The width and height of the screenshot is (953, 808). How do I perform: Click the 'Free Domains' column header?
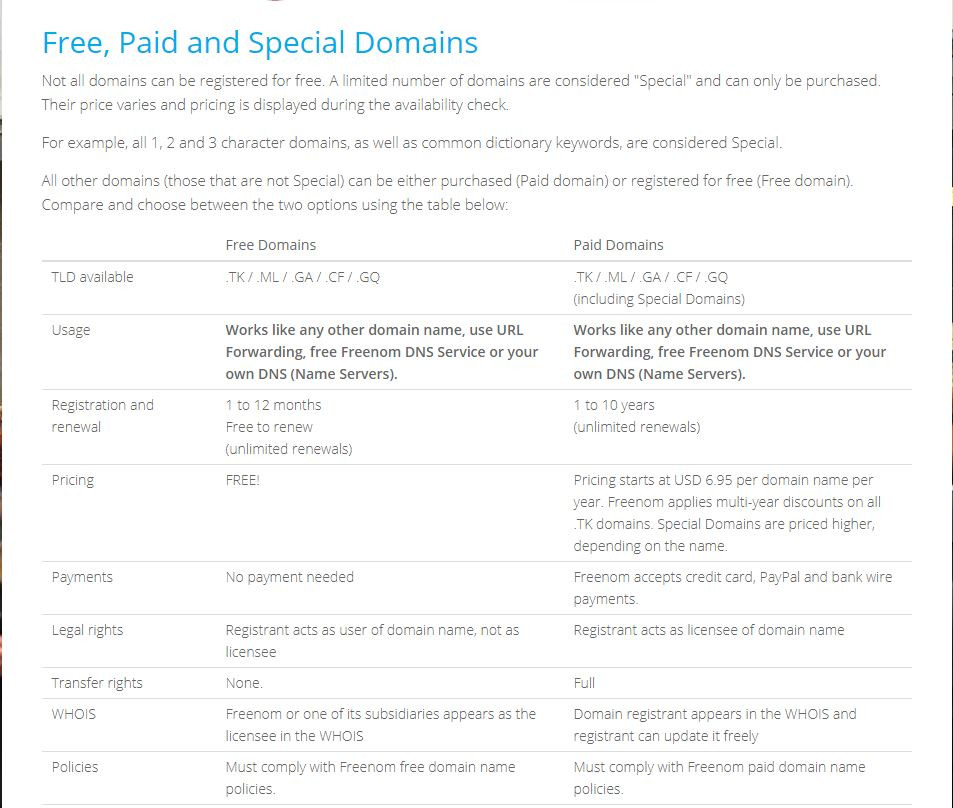tap(270, 245)
